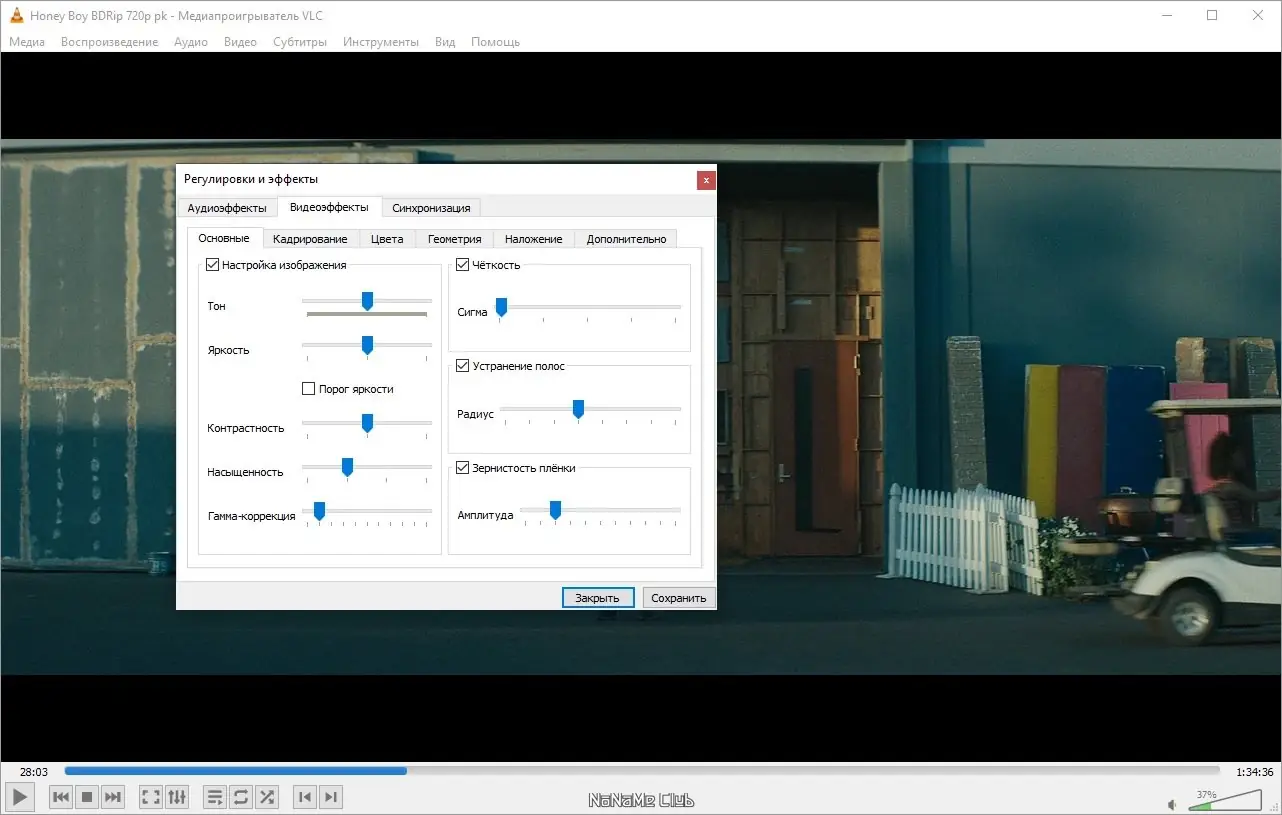This screenshot has height=815, width=1282.
Task: Click the previous track icon
Action: tap(61, 797)
